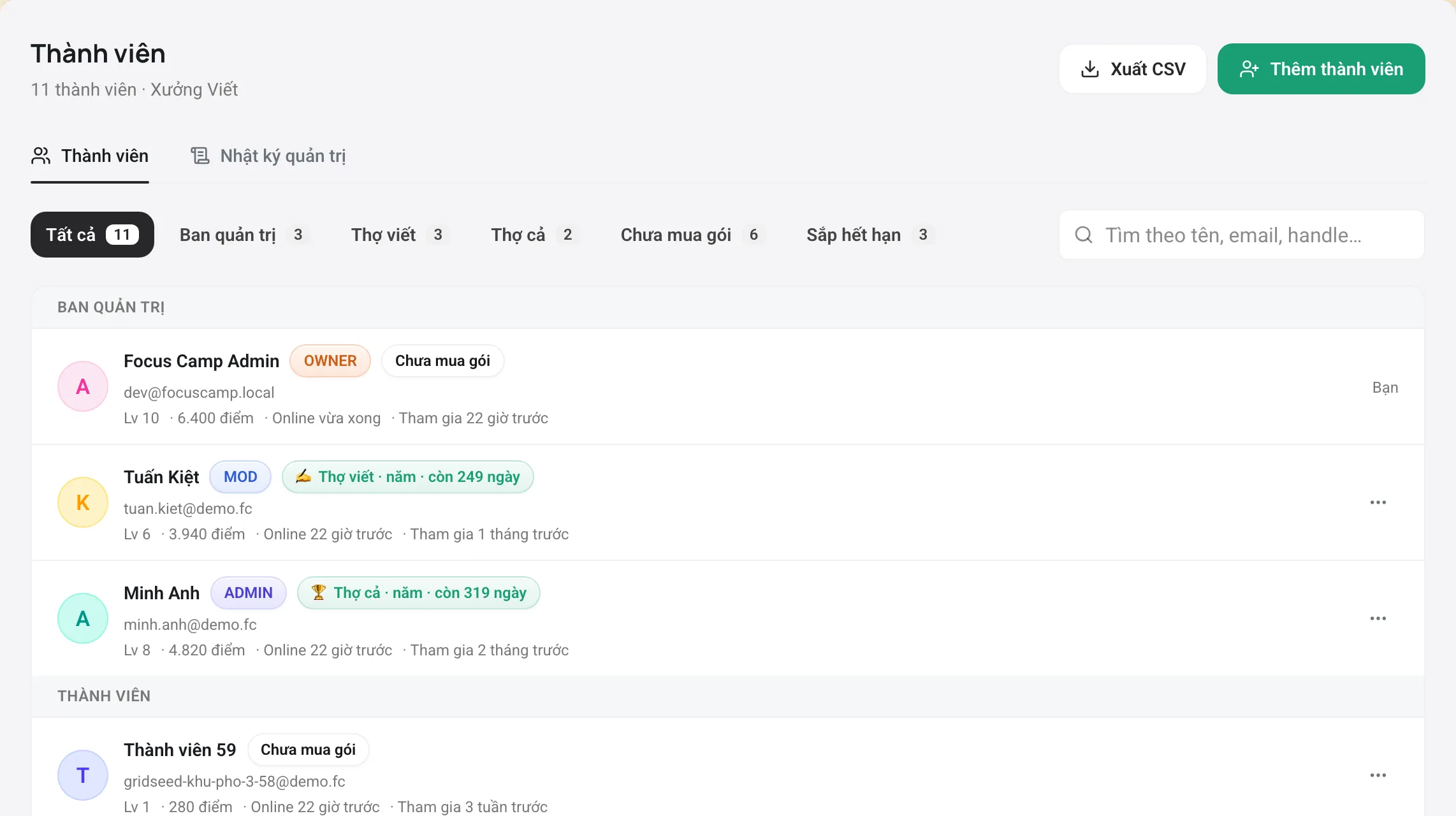This screenshot has width=1456, height=816.
Task: Select the Tất cả filter
Action: [92, 235]
